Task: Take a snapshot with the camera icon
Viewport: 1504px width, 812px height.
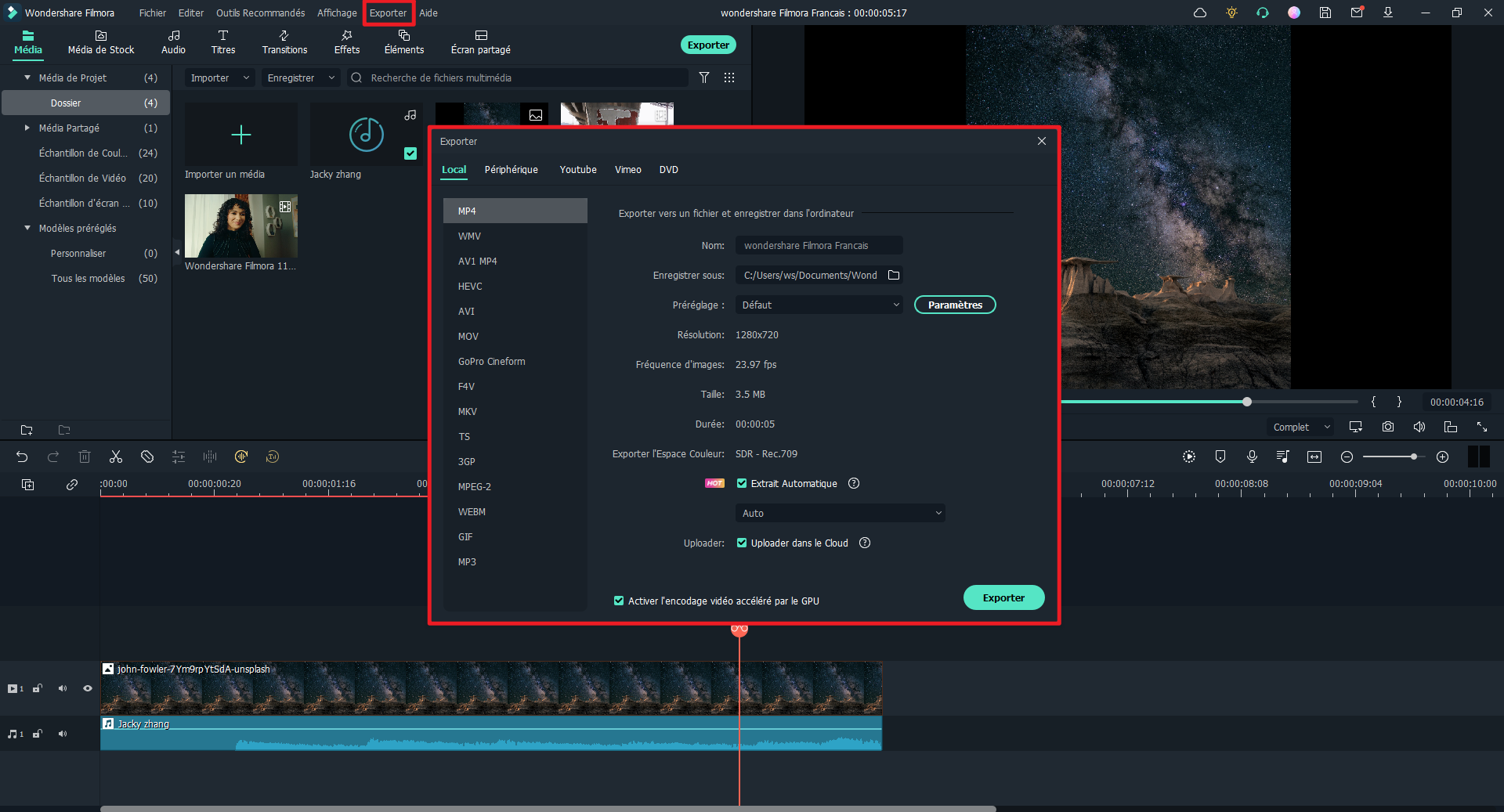Action: pyautogui.click(x=1388, y=427)
